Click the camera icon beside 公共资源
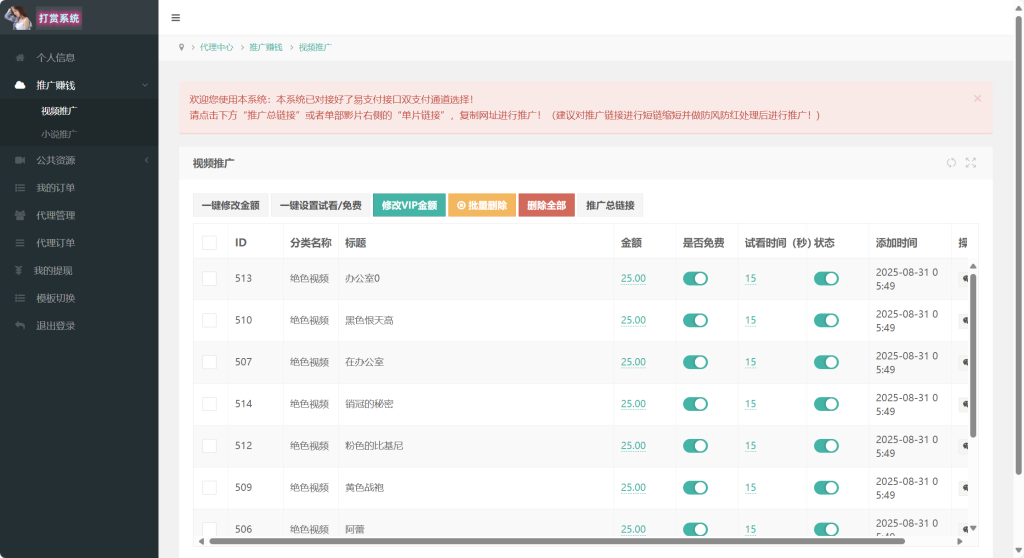 coord(20,160)
